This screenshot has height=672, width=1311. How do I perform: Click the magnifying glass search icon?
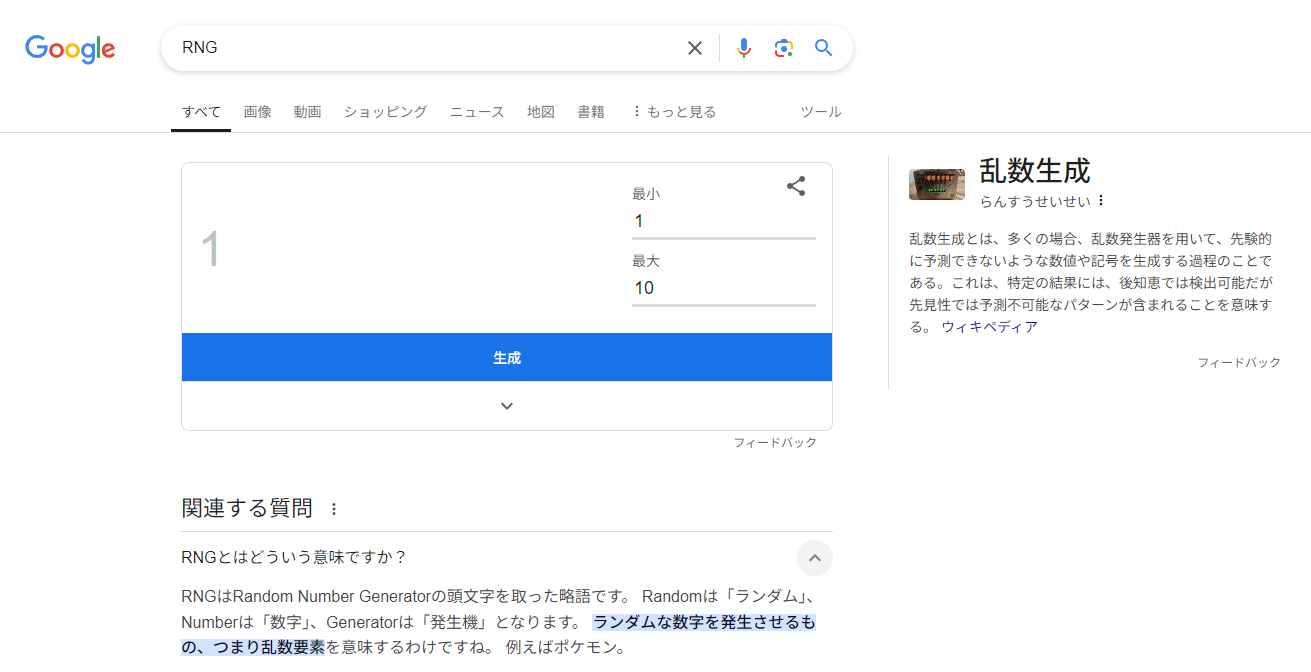pos(823,48)
